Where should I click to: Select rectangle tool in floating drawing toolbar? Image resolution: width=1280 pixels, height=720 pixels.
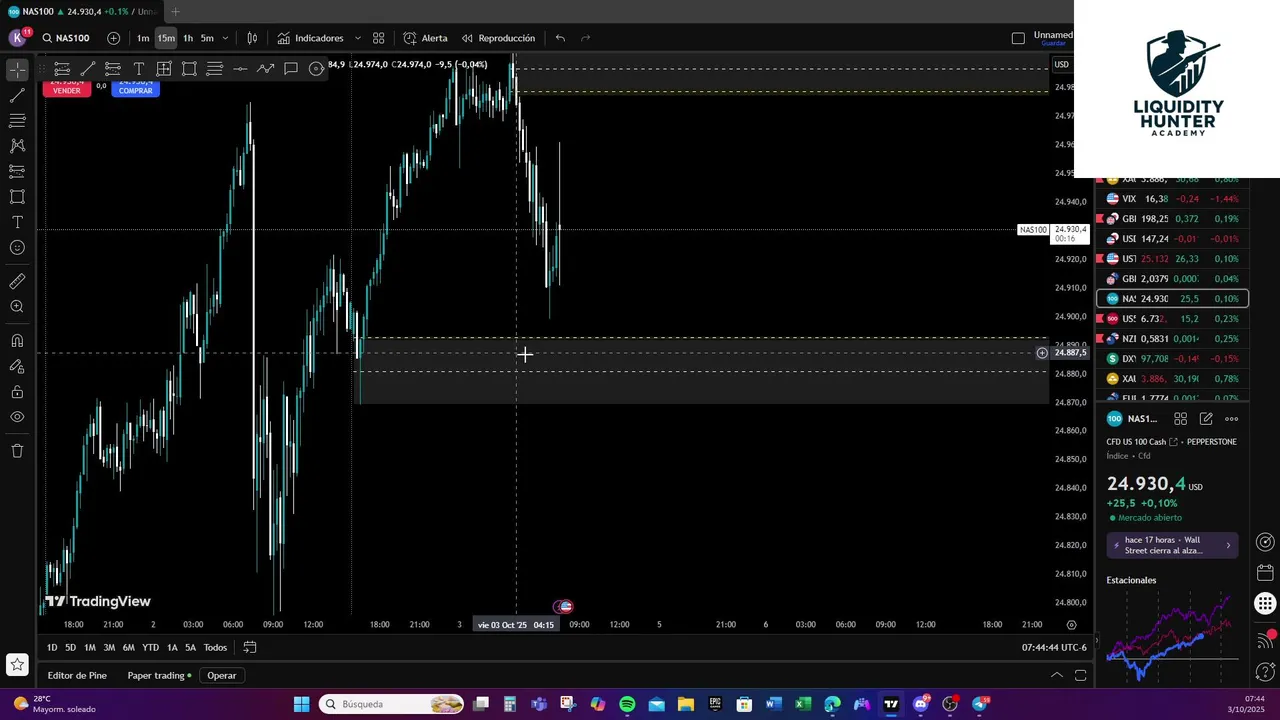[189, 69]
